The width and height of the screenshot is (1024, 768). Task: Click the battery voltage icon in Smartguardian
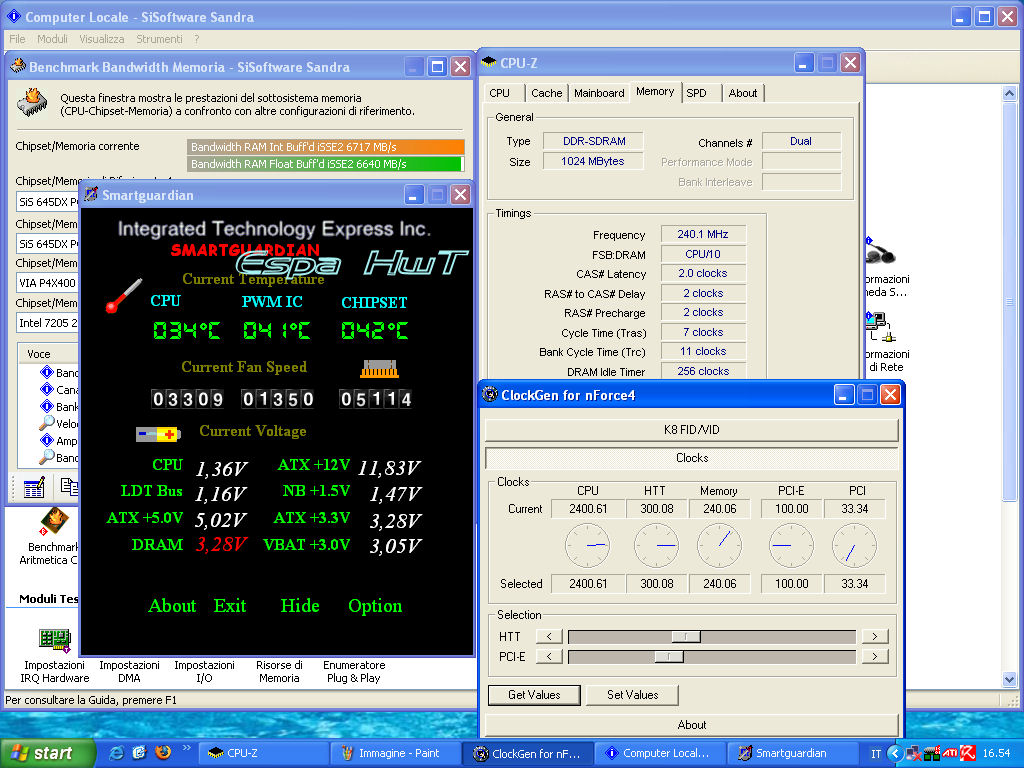[x=157, y=434]
